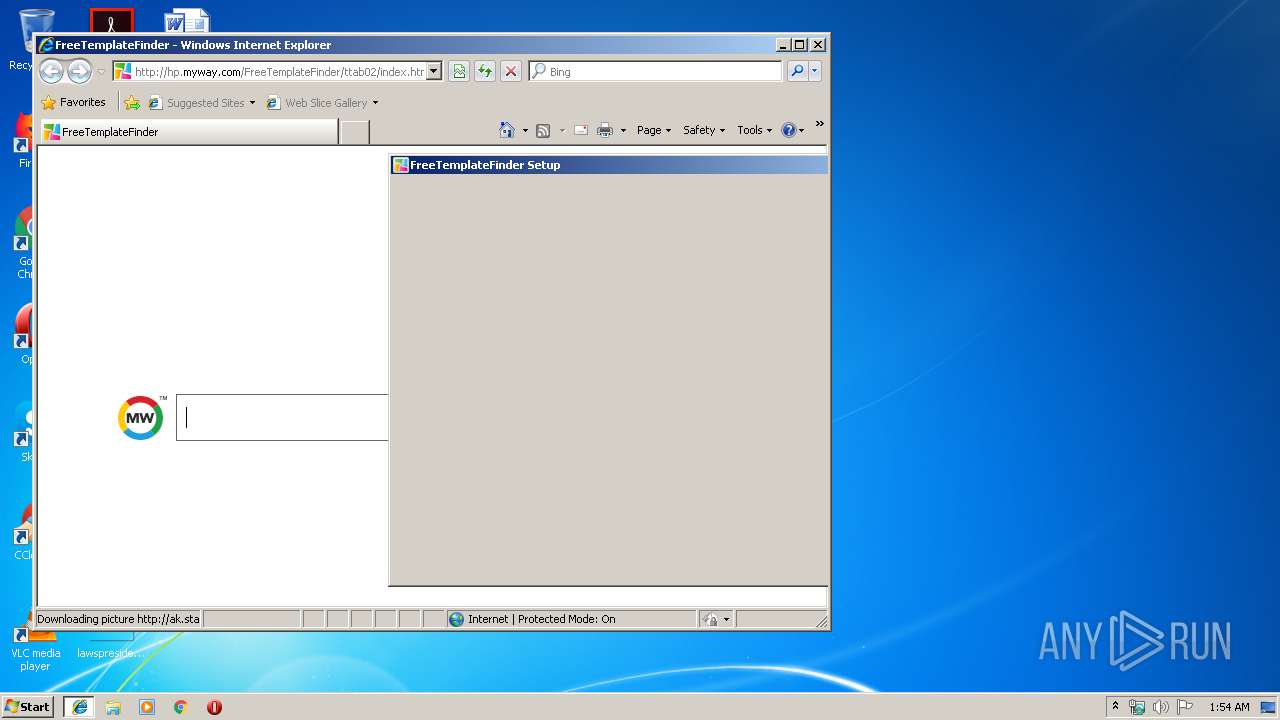Screen dimensions: 1280x720
Task: Click the FreeTemplateFinder Setup title bar
Action: (608, 165)
